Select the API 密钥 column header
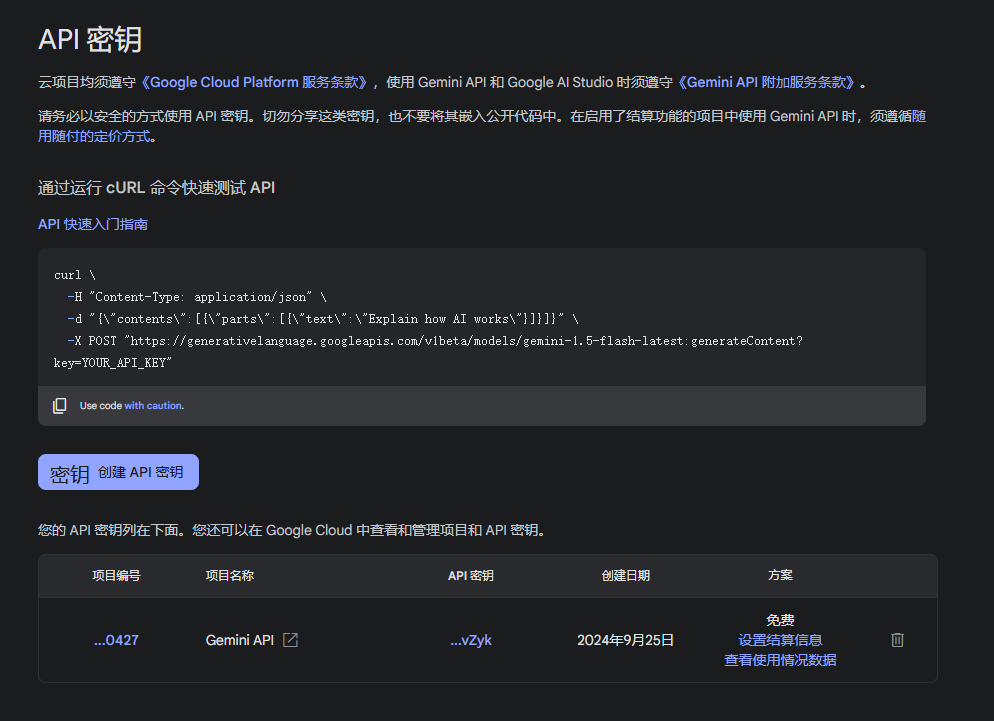994x721 pixels. click(470, 576)
